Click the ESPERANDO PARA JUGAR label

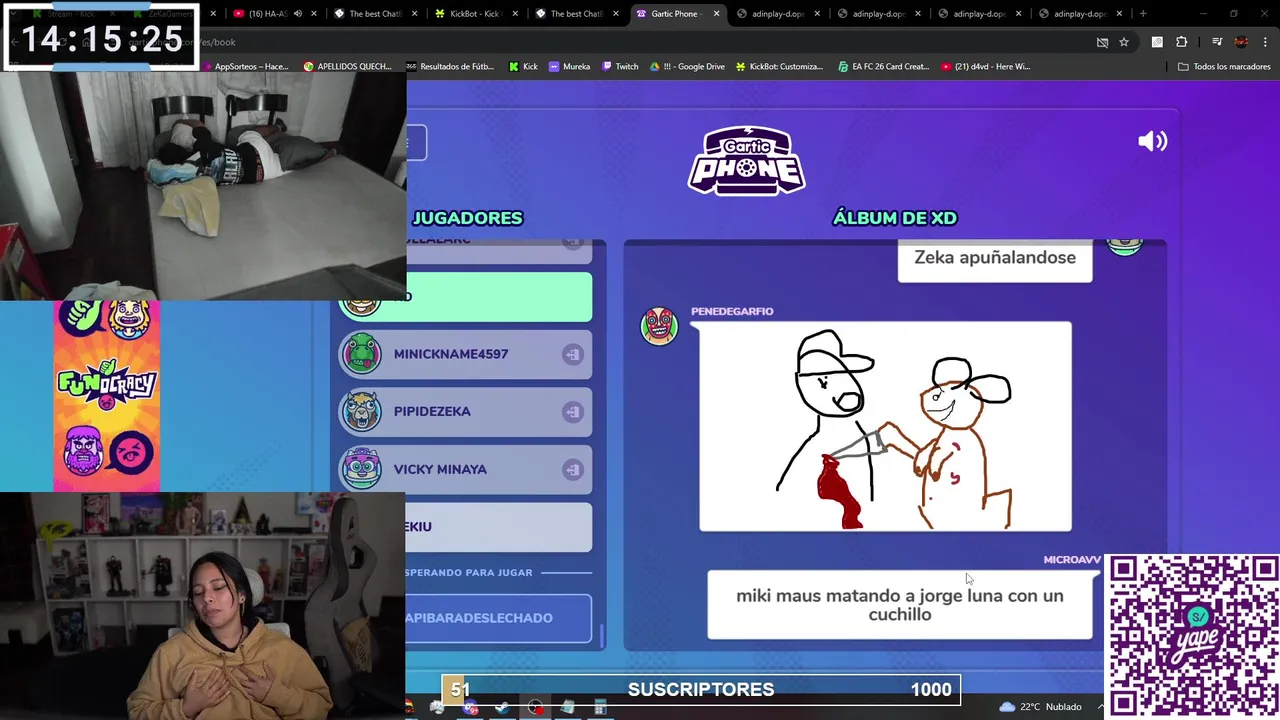(x=469, y=573)
